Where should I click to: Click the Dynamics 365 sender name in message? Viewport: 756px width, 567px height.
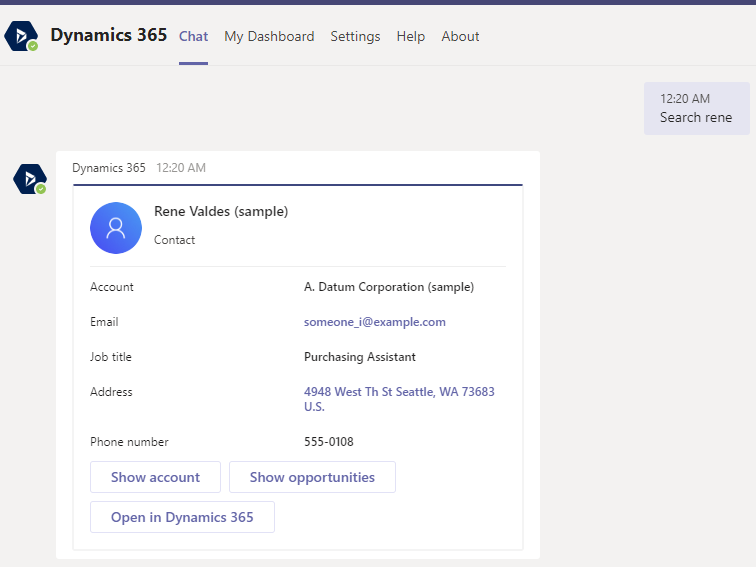(x=109, y=168)
